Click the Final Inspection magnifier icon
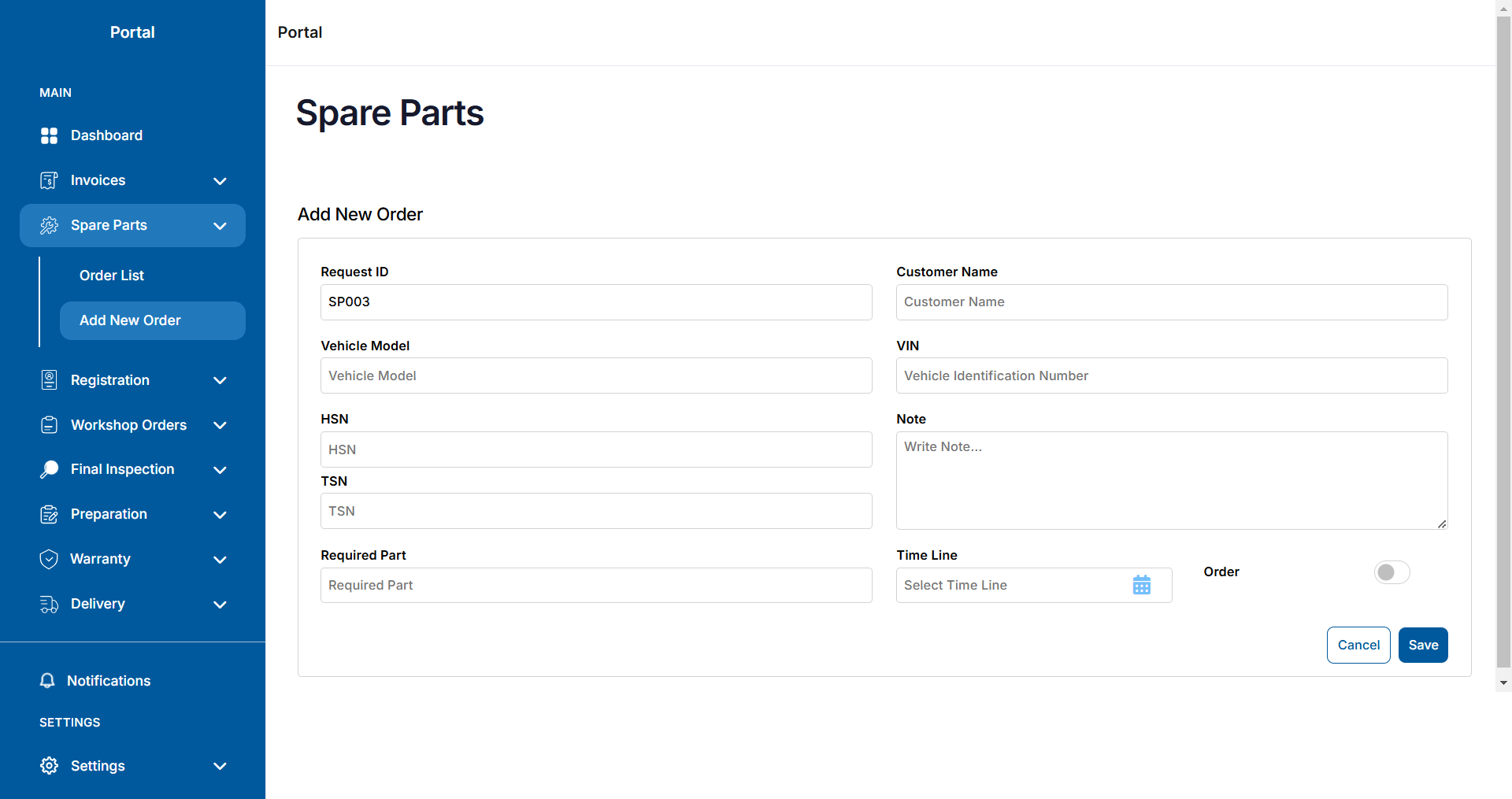This screenshot has width=1512, height=799. click(x=49, y=469)
